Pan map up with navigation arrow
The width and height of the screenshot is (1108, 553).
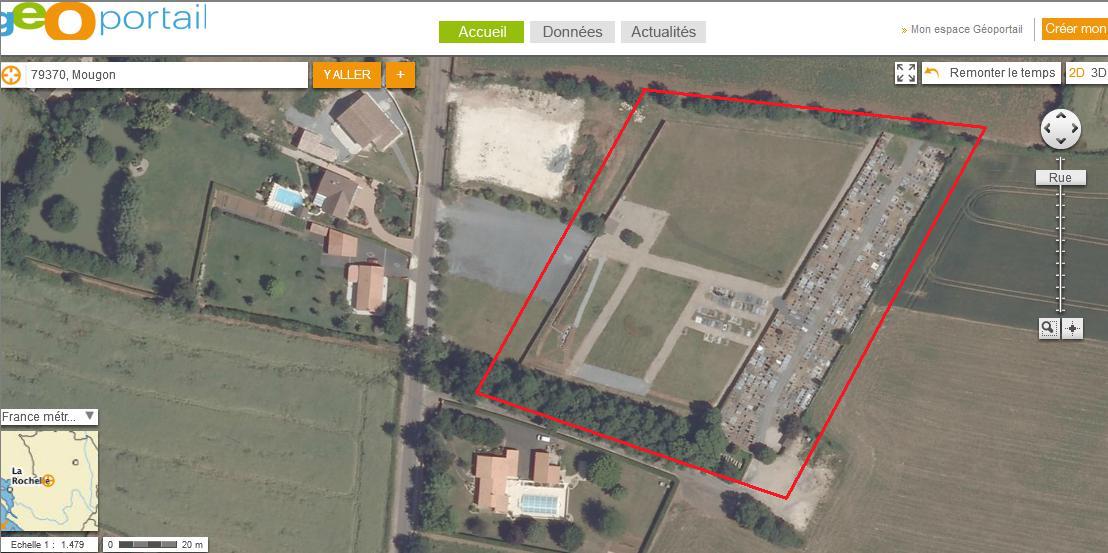[x=1061, y=117]
